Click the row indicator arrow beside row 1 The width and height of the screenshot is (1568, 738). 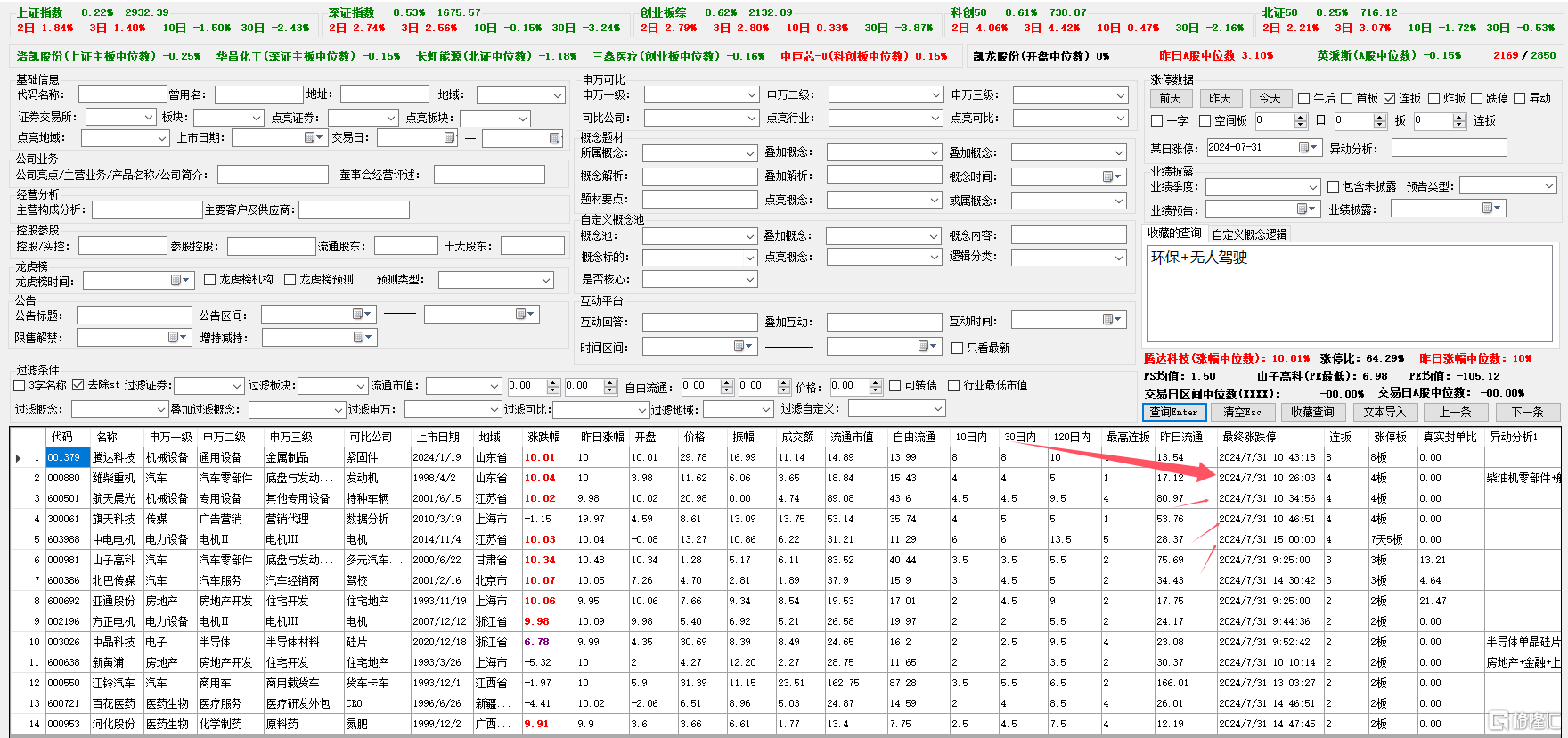(19, 457)
